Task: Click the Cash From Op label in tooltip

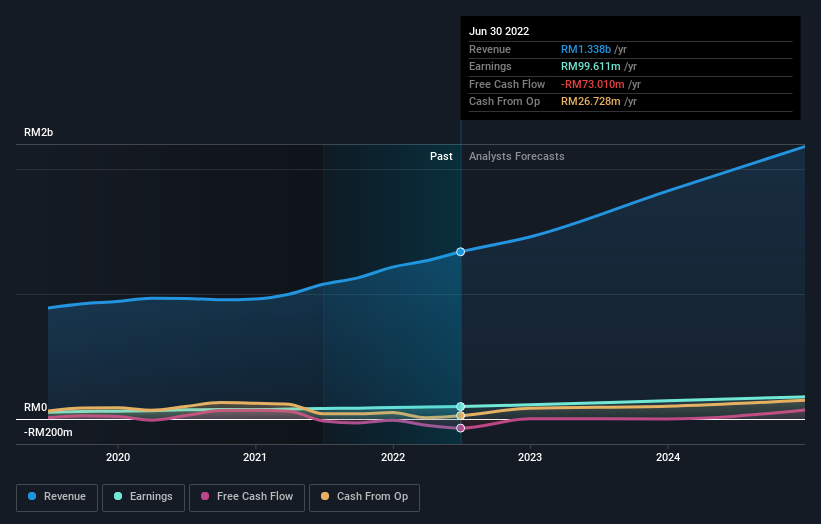Action: click(504, 102)
